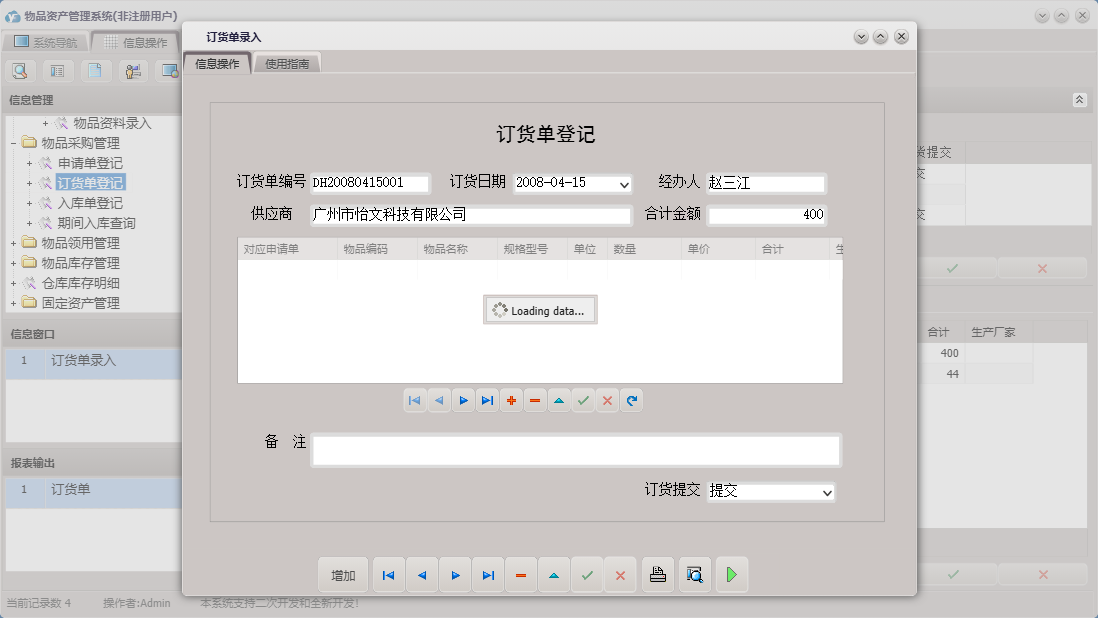Click the green run arrow icon at bottom right
The height and width of the screenshot is (618, 1098).
click(731, 575)
